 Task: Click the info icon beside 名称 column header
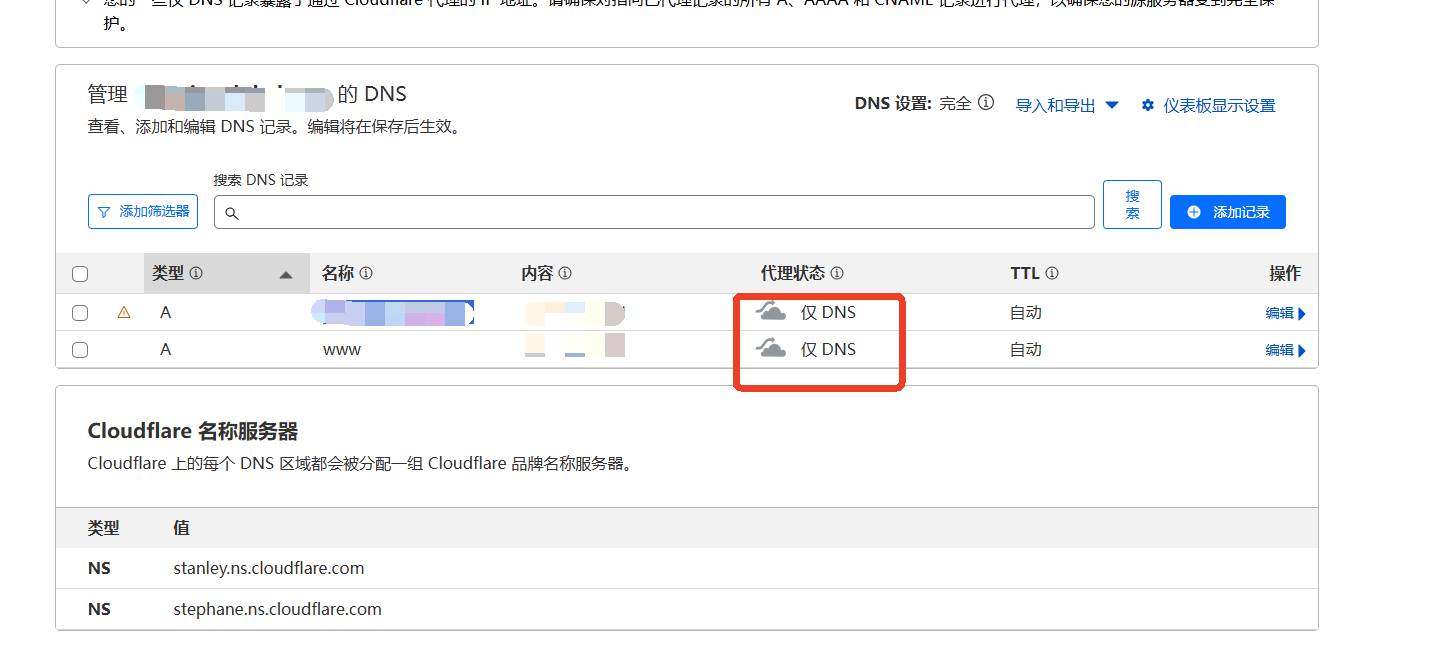366,274
